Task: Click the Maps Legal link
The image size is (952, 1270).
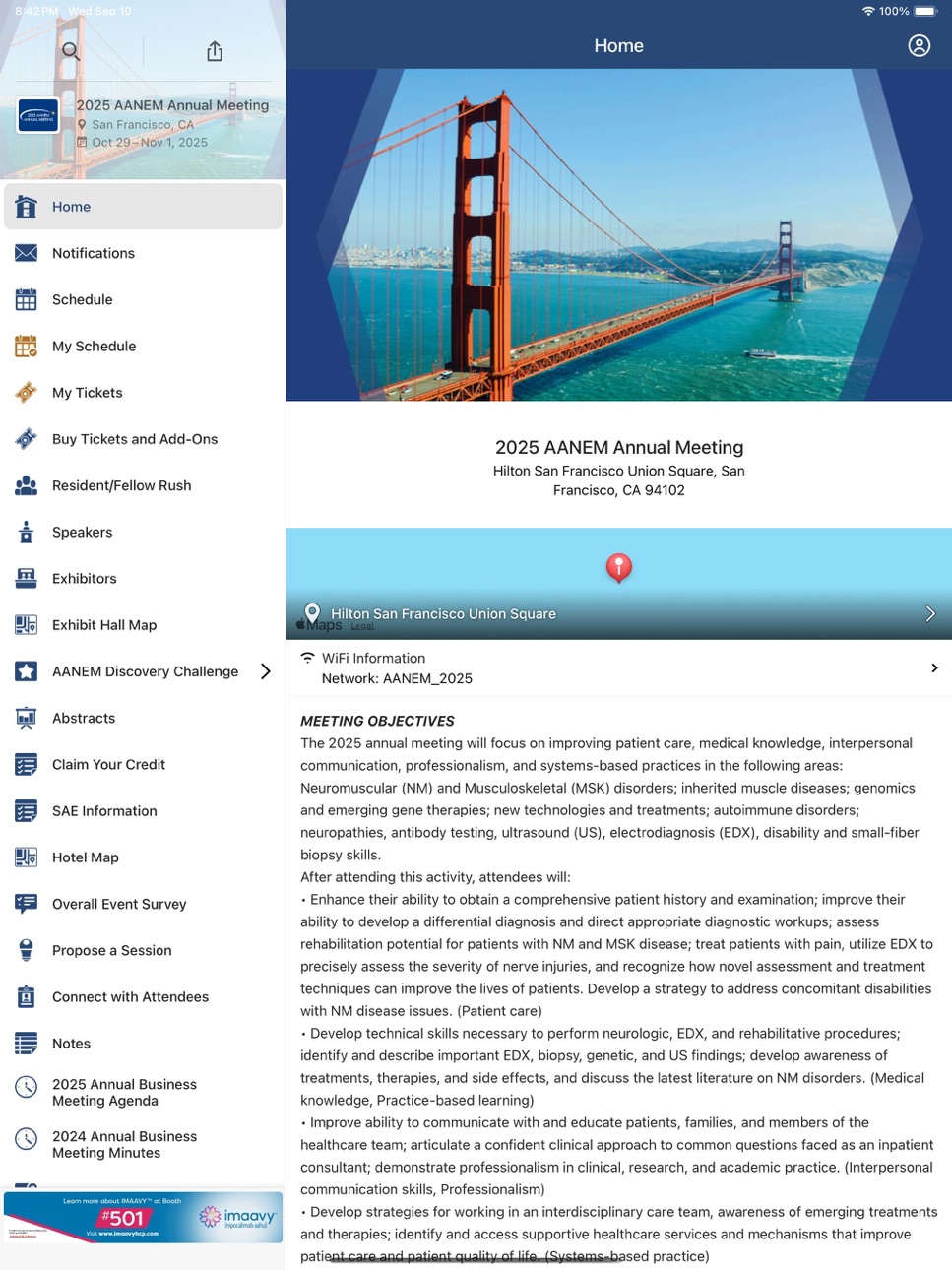Action: (362, 626)
